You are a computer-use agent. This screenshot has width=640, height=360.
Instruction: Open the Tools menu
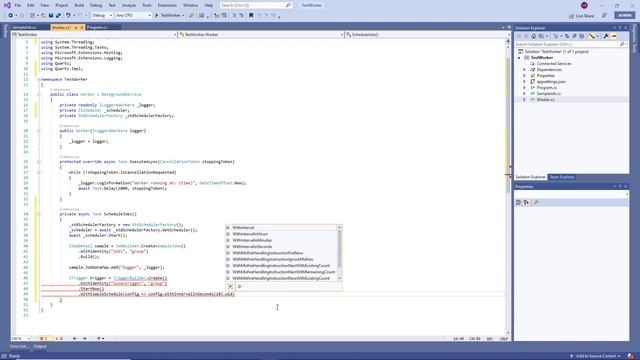(x=147, y=5)
